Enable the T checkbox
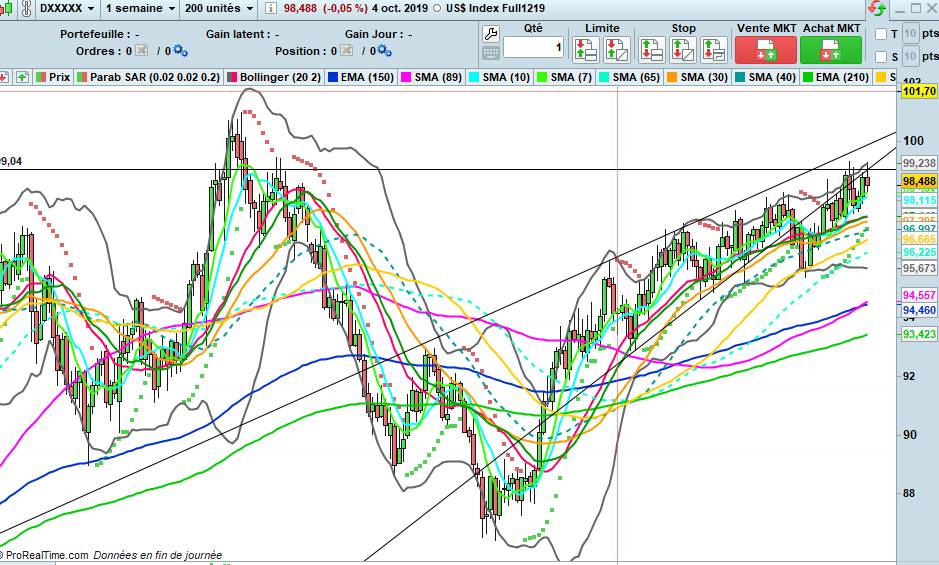 tap(881, 33)
